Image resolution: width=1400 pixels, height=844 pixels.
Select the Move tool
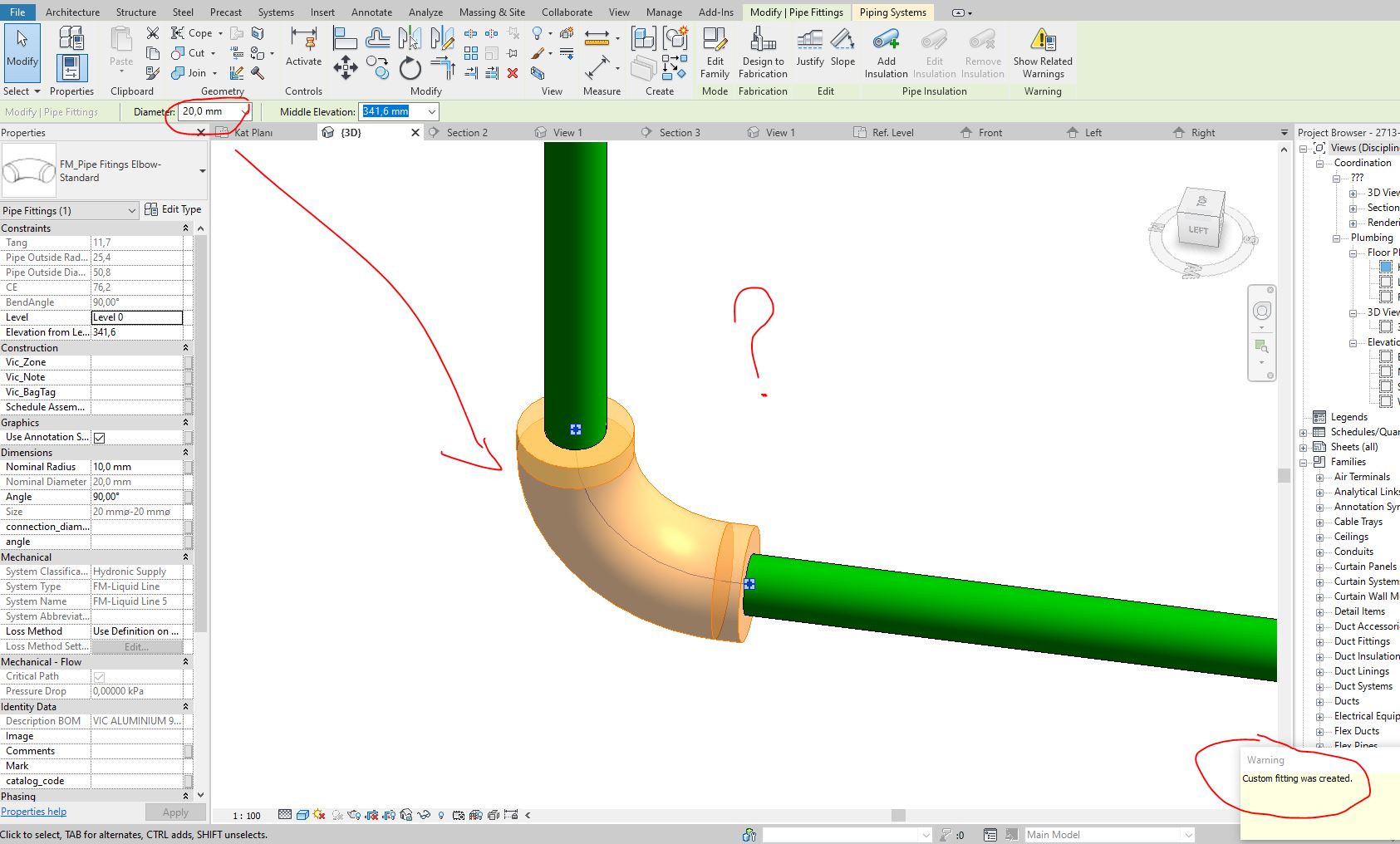pos(345,68)
